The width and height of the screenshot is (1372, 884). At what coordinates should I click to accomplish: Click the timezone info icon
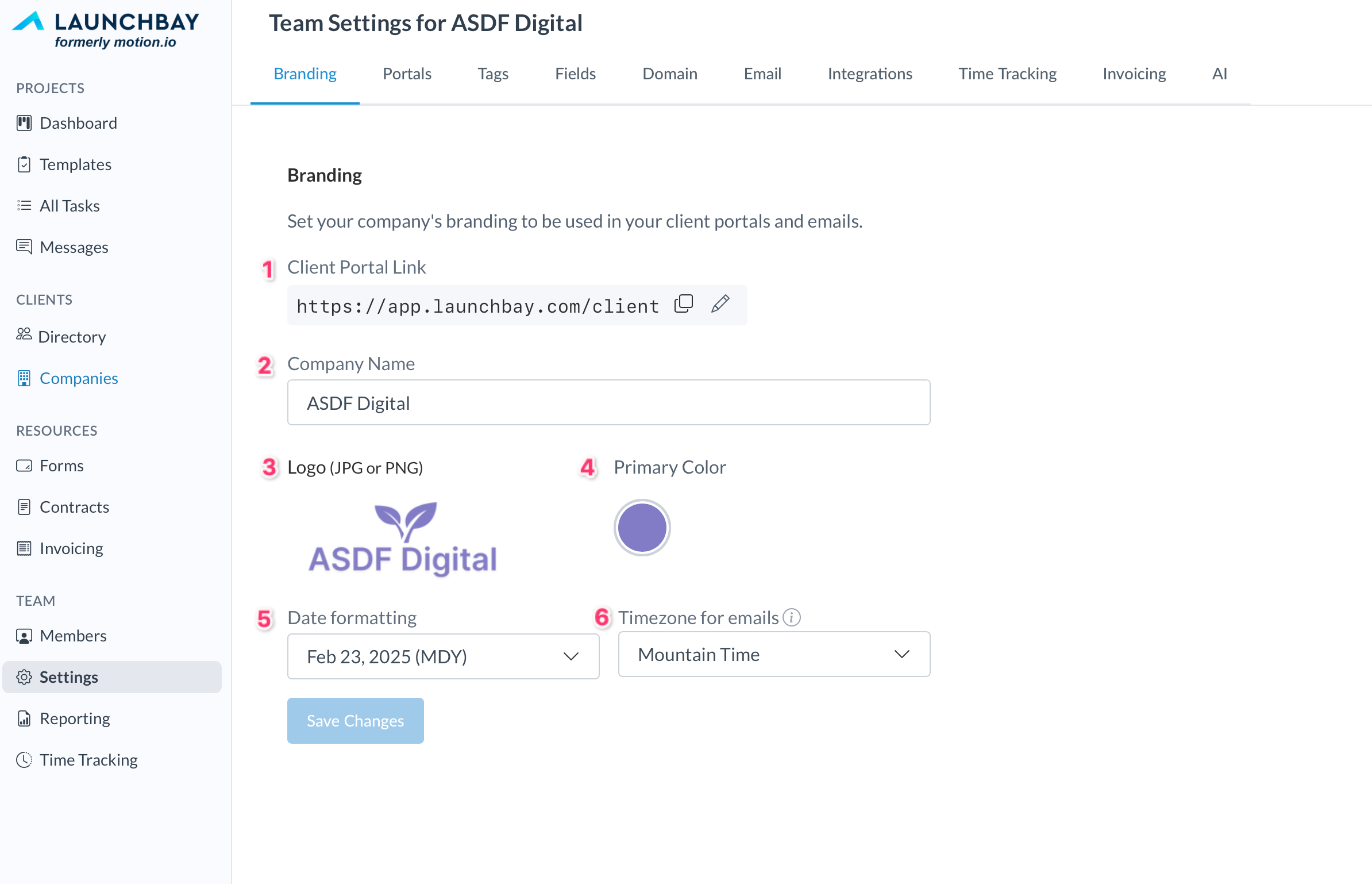[792, 617]
